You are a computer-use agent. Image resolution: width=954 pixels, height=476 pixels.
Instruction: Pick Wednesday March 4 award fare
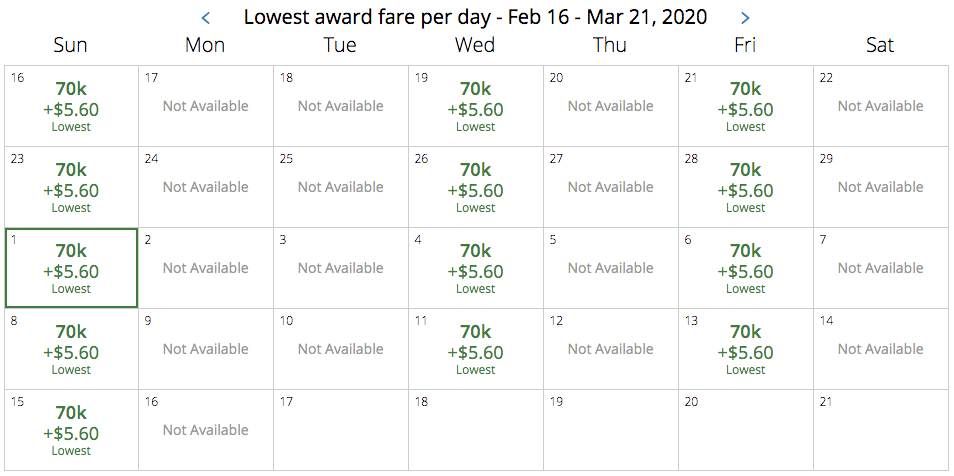[475, 268]
